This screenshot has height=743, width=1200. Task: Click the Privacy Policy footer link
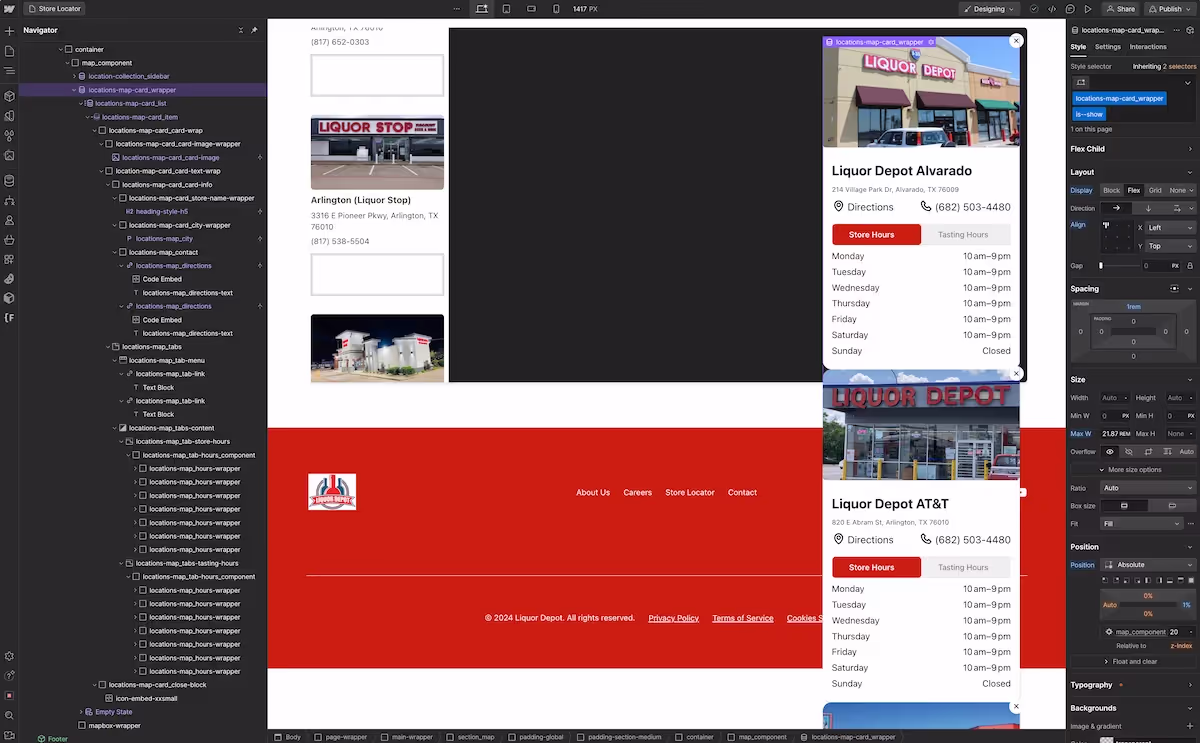[673, 618]
